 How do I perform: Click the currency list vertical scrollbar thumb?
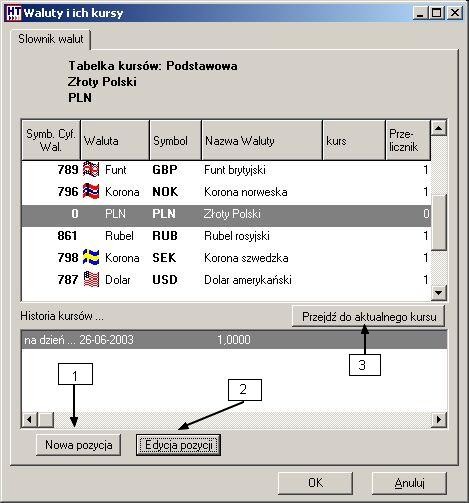pos(439,222)
